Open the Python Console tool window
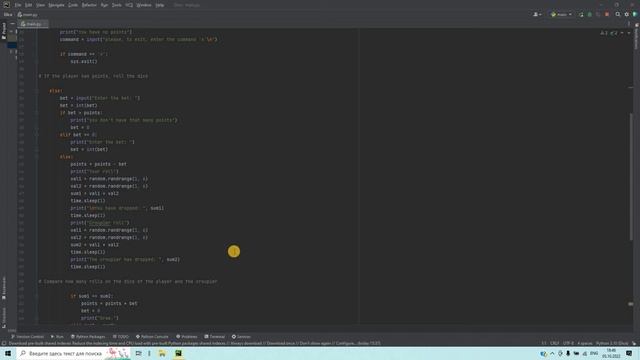Screen dimensions: 640x360 tap(152, 337)
